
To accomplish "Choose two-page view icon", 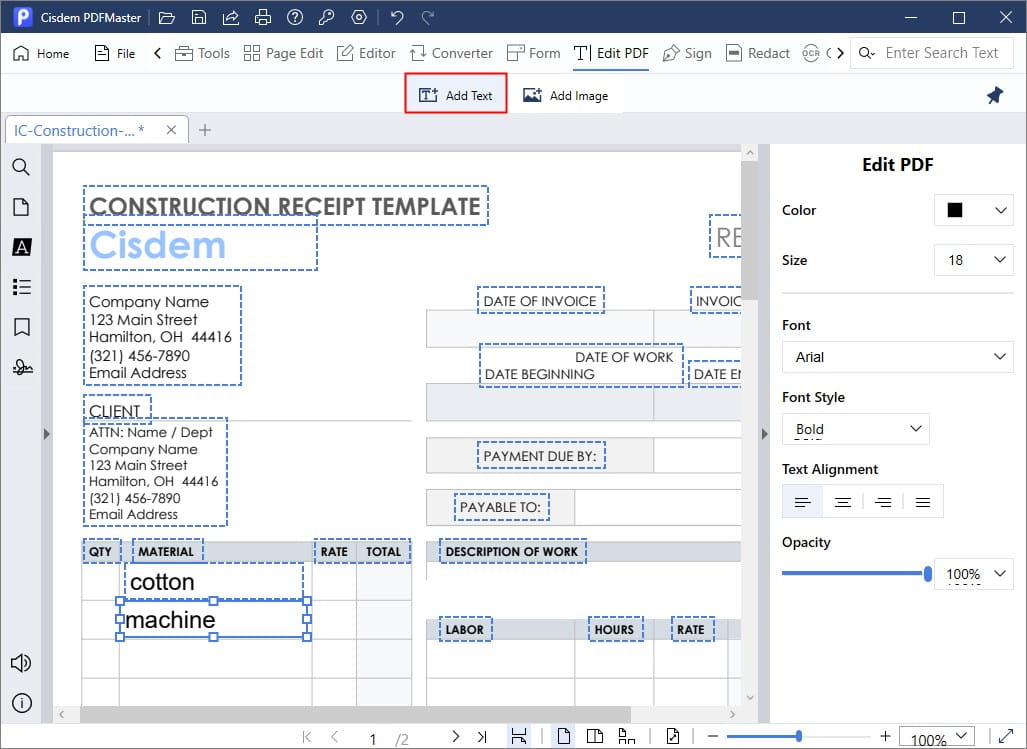I will [x=595, y=737].
